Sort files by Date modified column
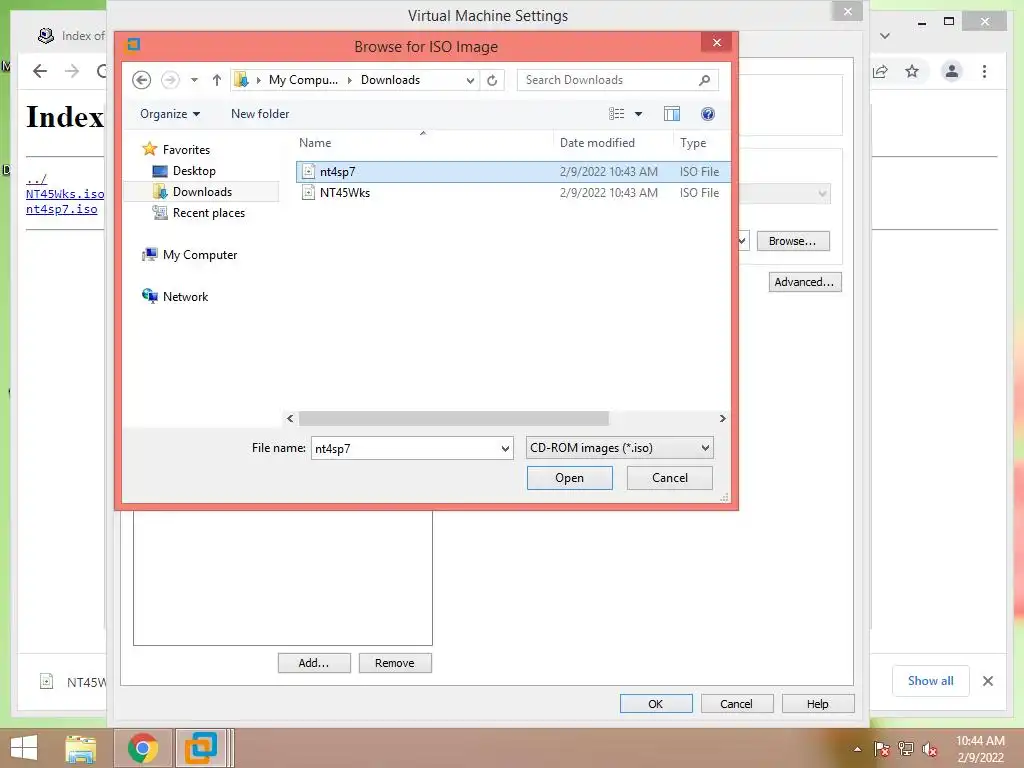 click(x=597, y=142)
